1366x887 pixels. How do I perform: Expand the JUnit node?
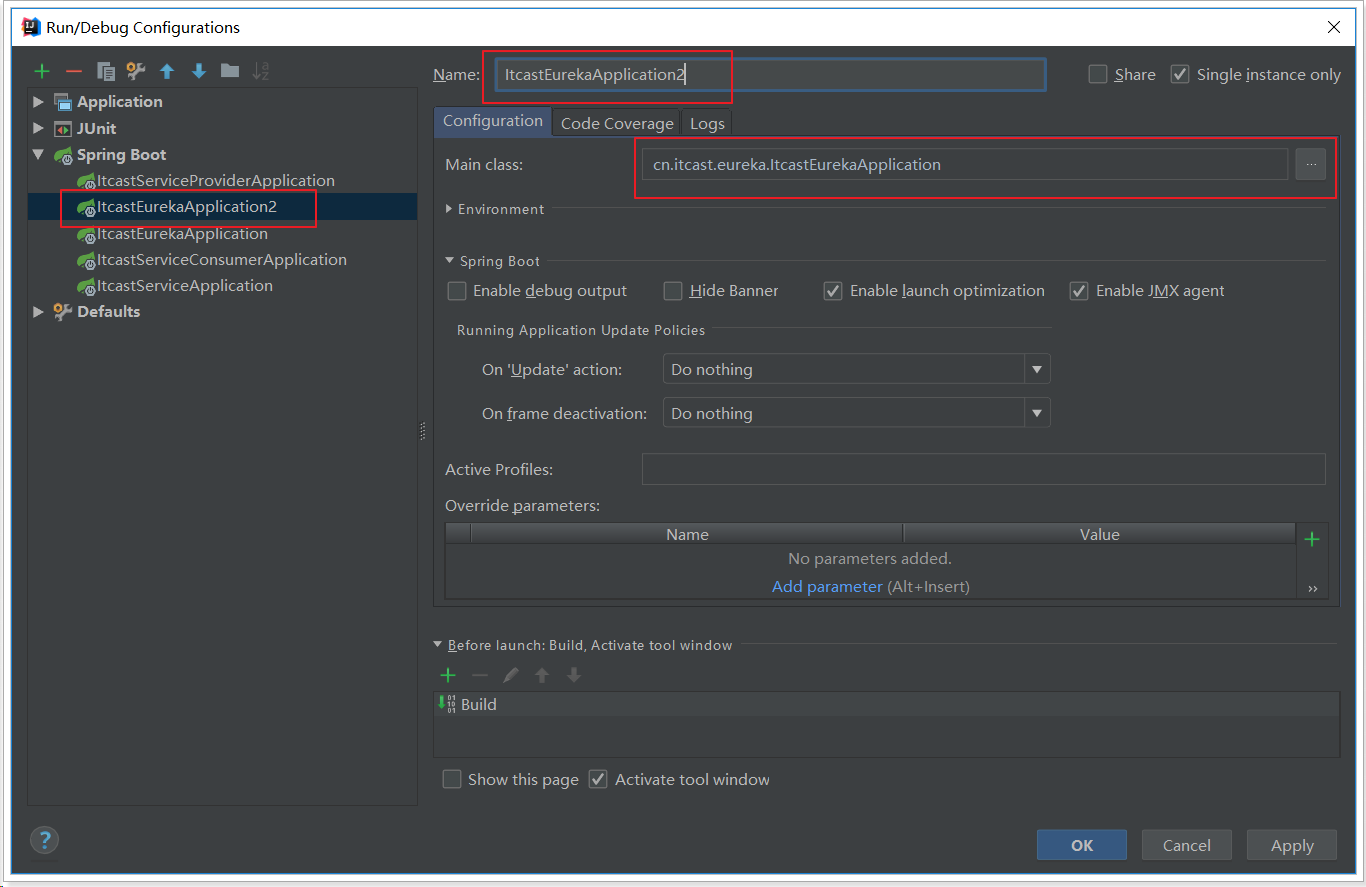coord(38,128)
